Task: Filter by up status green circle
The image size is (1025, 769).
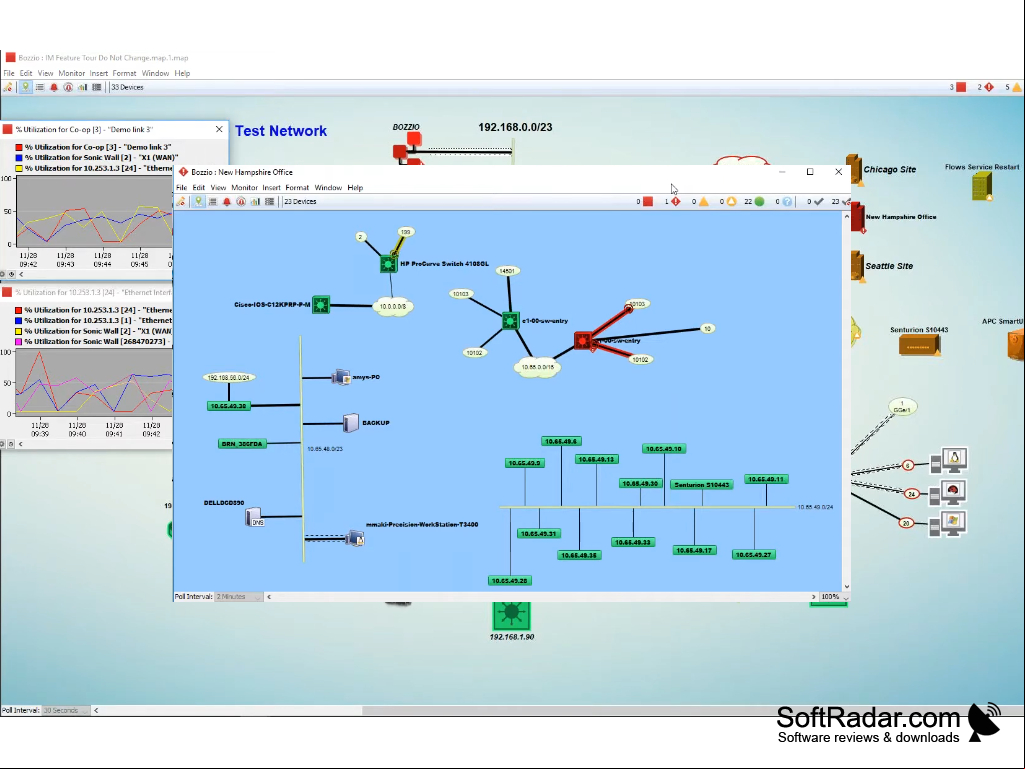Action: click(759, 201)
